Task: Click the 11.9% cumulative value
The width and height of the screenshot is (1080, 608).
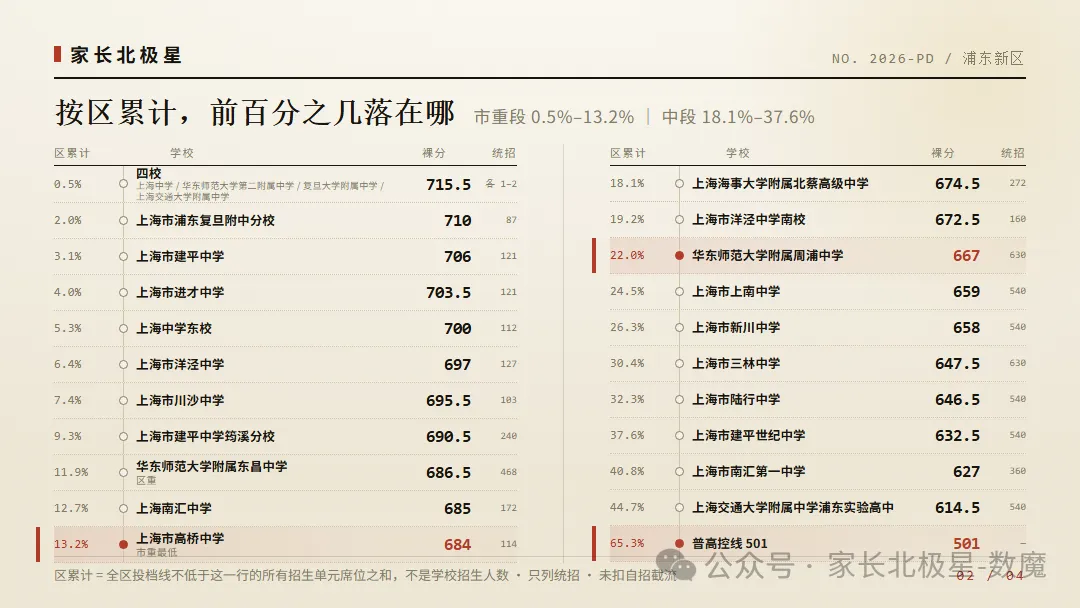Action: [71, 472]
